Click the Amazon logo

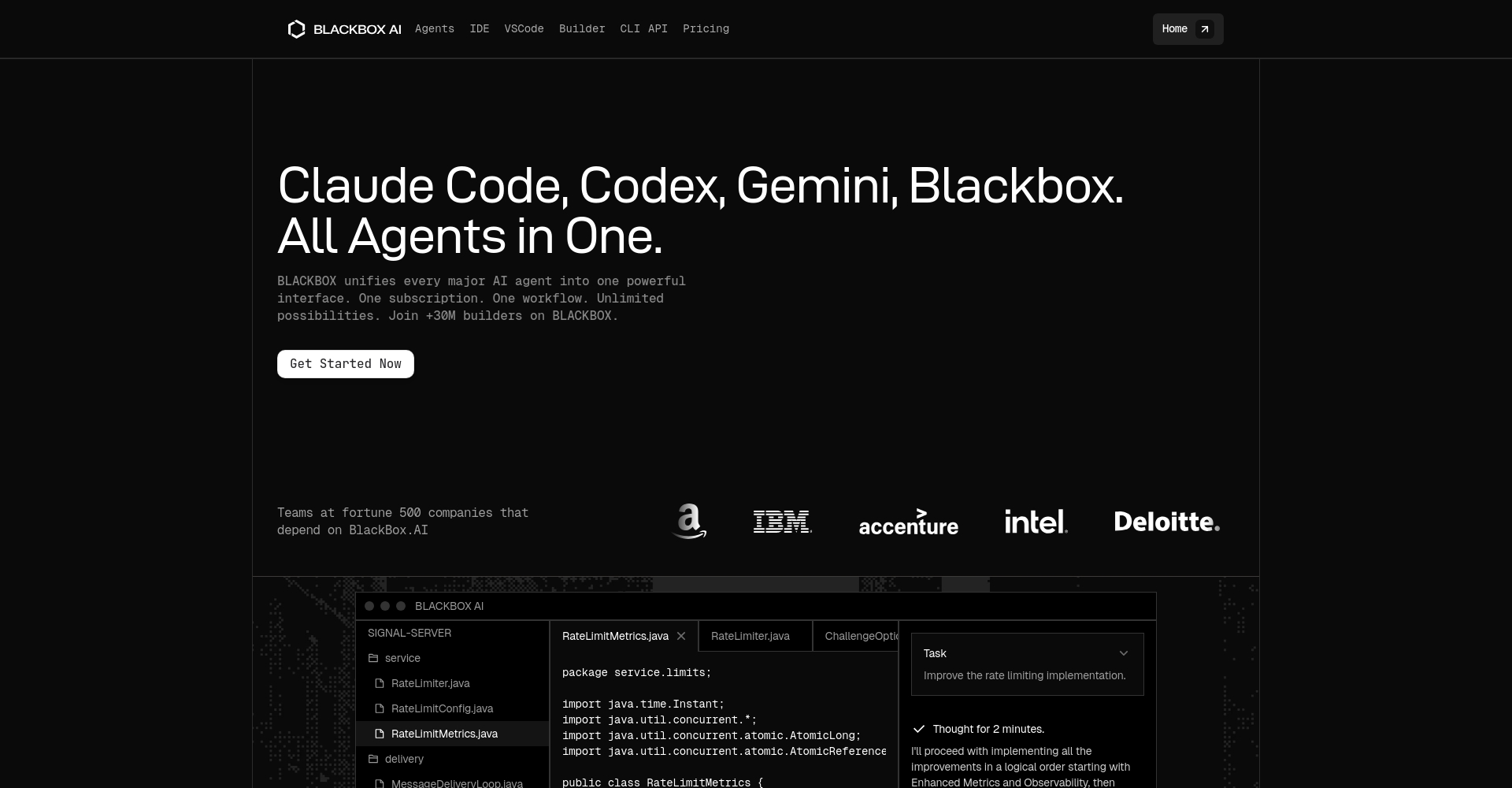(x=689, y=521)
